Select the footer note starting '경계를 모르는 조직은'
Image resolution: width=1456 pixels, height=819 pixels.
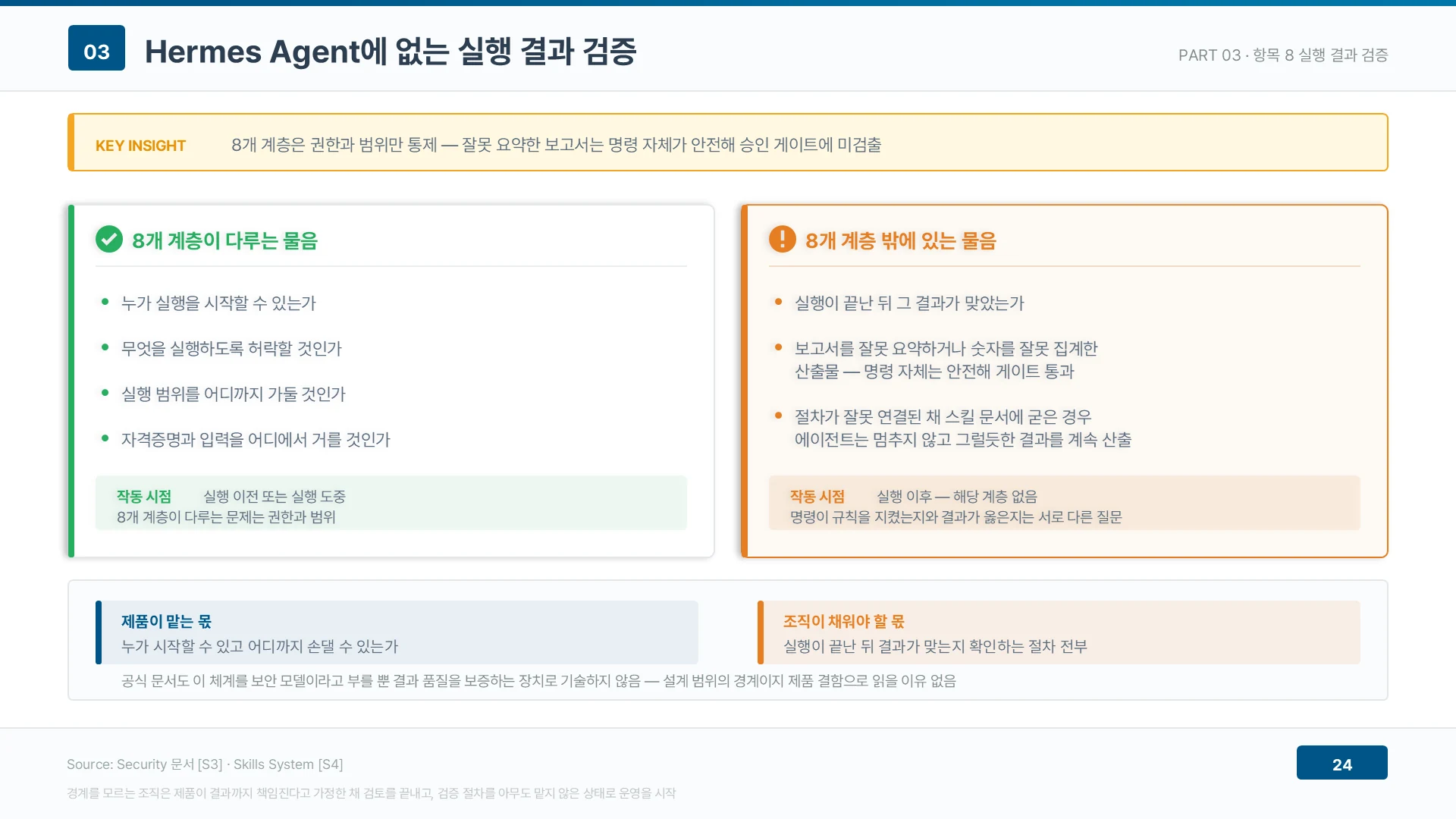pos(371,793)
